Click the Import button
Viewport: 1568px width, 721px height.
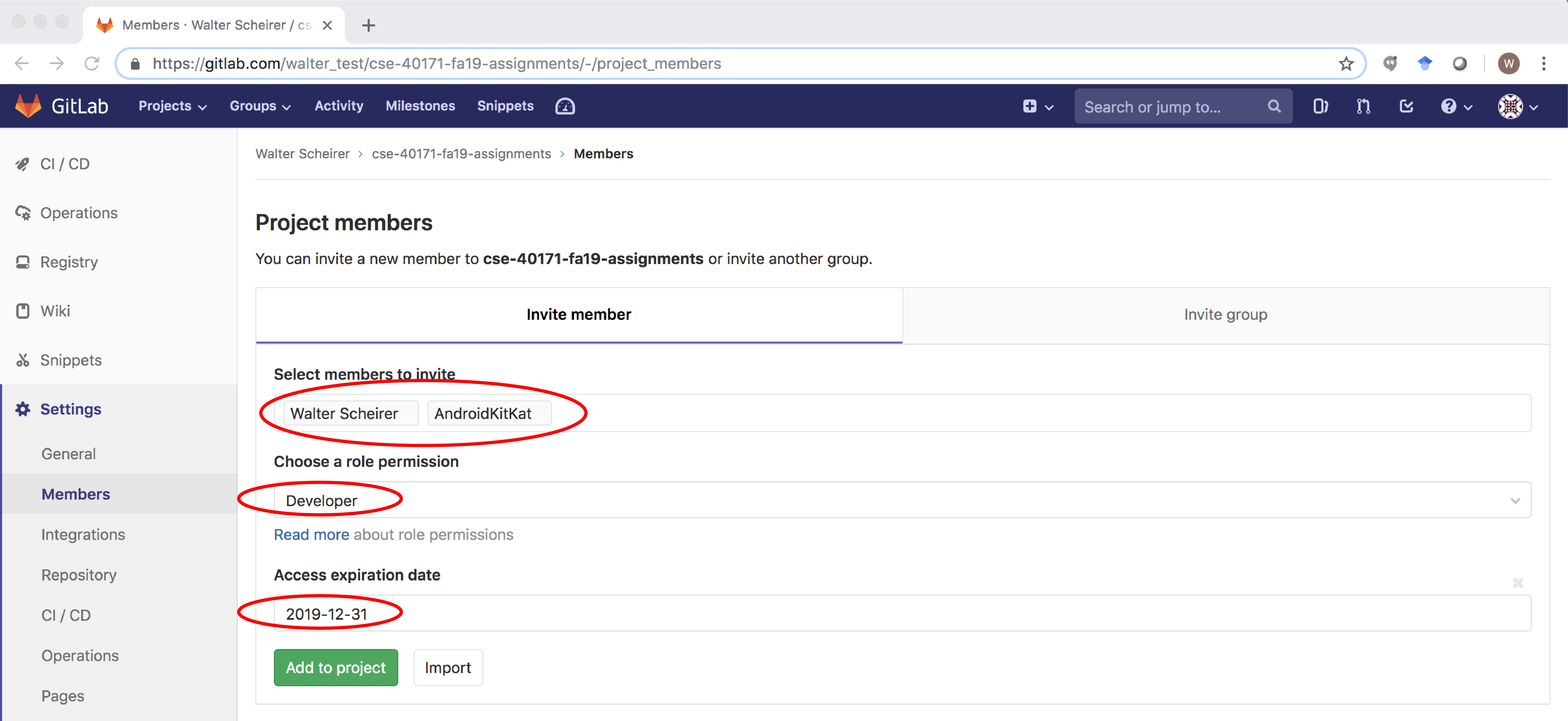pyautogui.click(x=448, y=667)
